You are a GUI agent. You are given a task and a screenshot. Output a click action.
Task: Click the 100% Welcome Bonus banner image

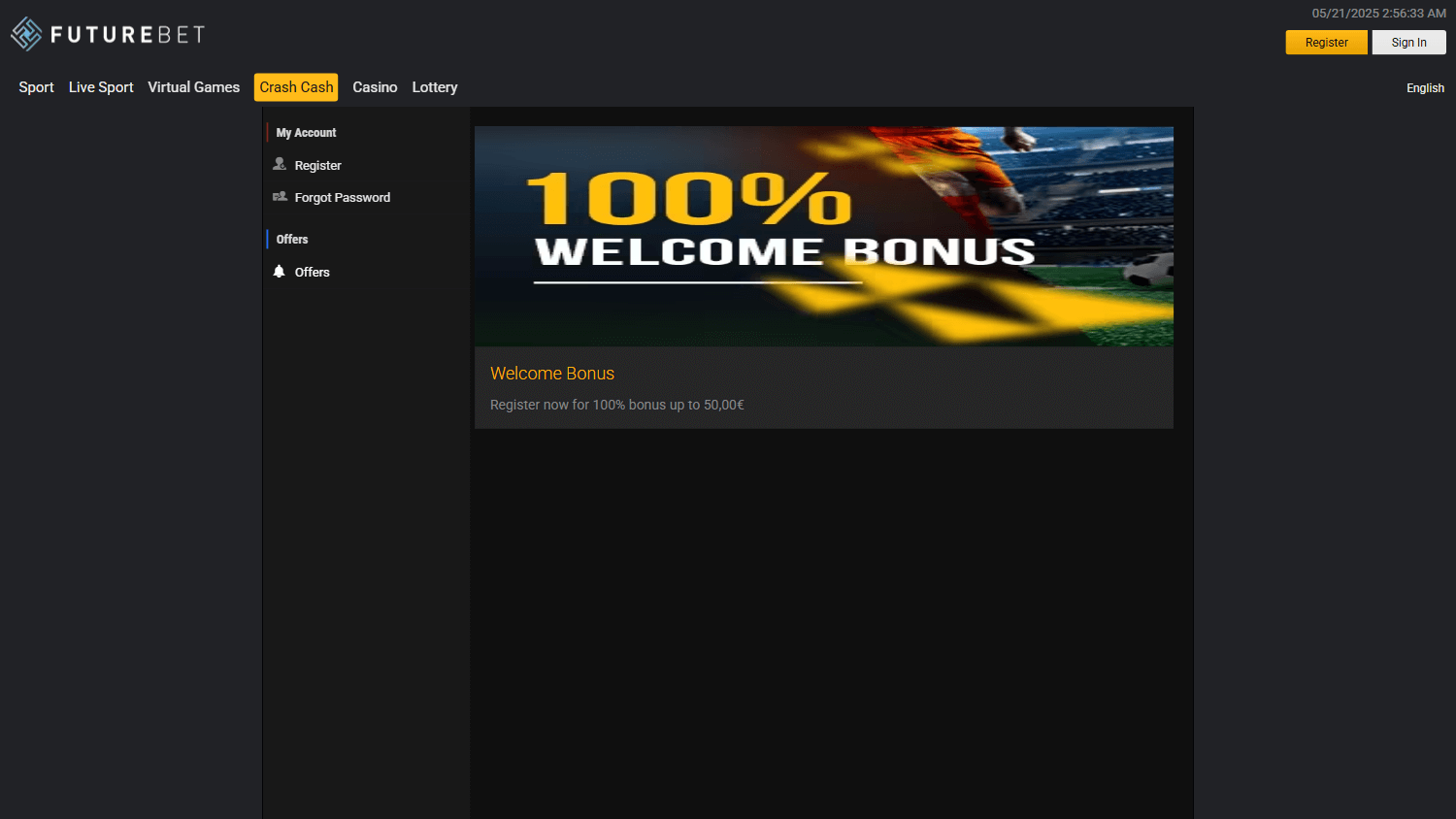[x=823, y=236]
